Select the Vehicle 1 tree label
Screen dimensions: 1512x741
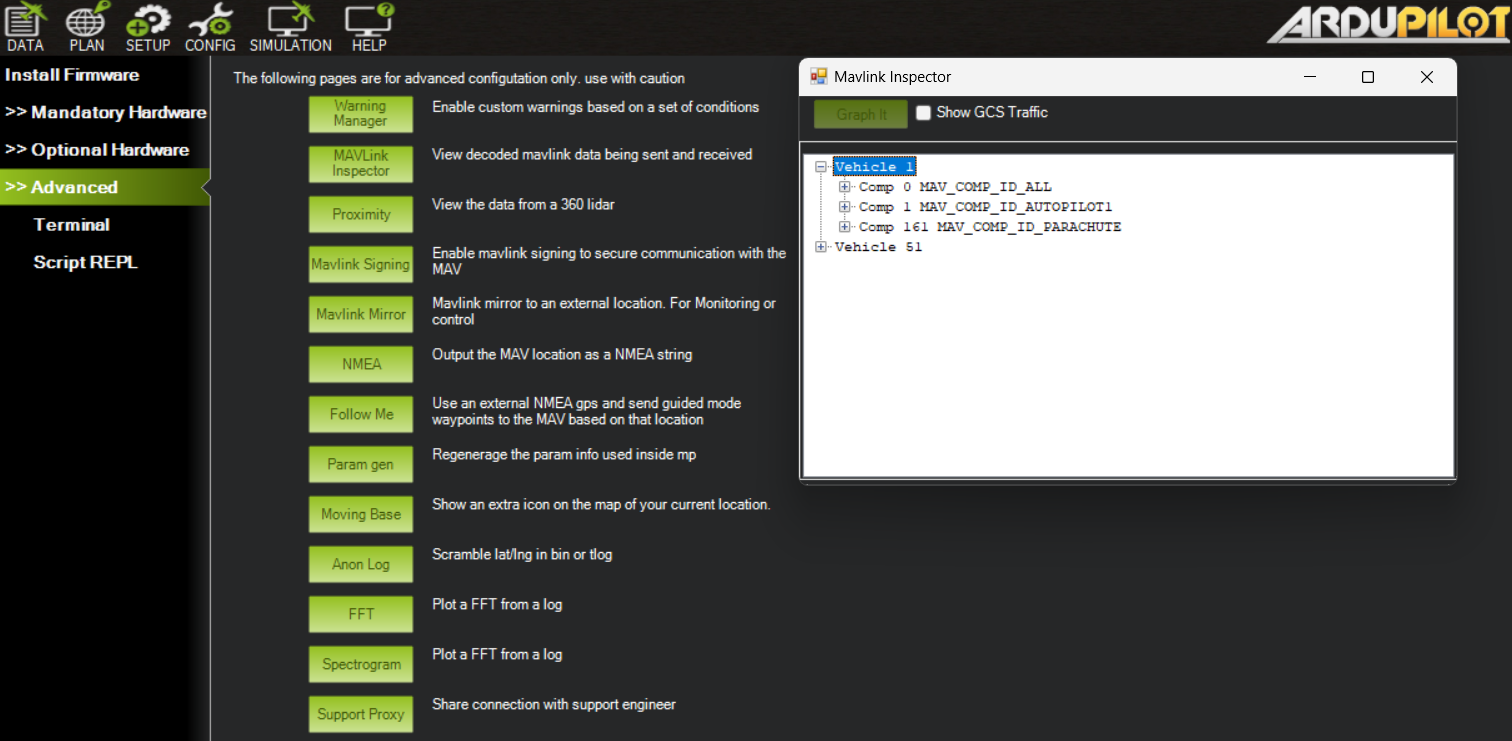coord(874,167)
